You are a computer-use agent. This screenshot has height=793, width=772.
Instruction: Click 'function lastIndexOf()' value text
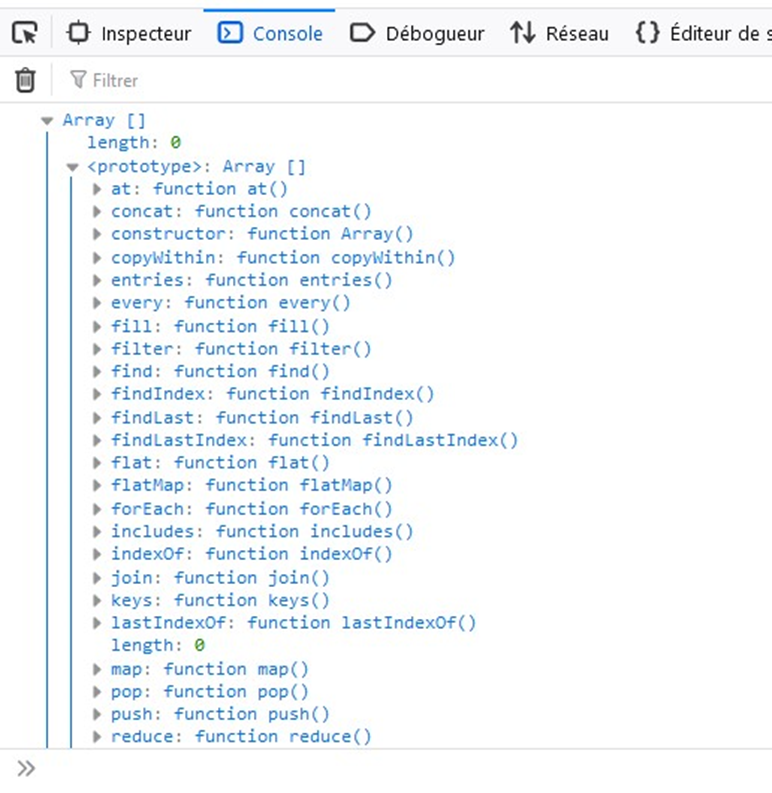pyautogui.click(x=362, y=623)
